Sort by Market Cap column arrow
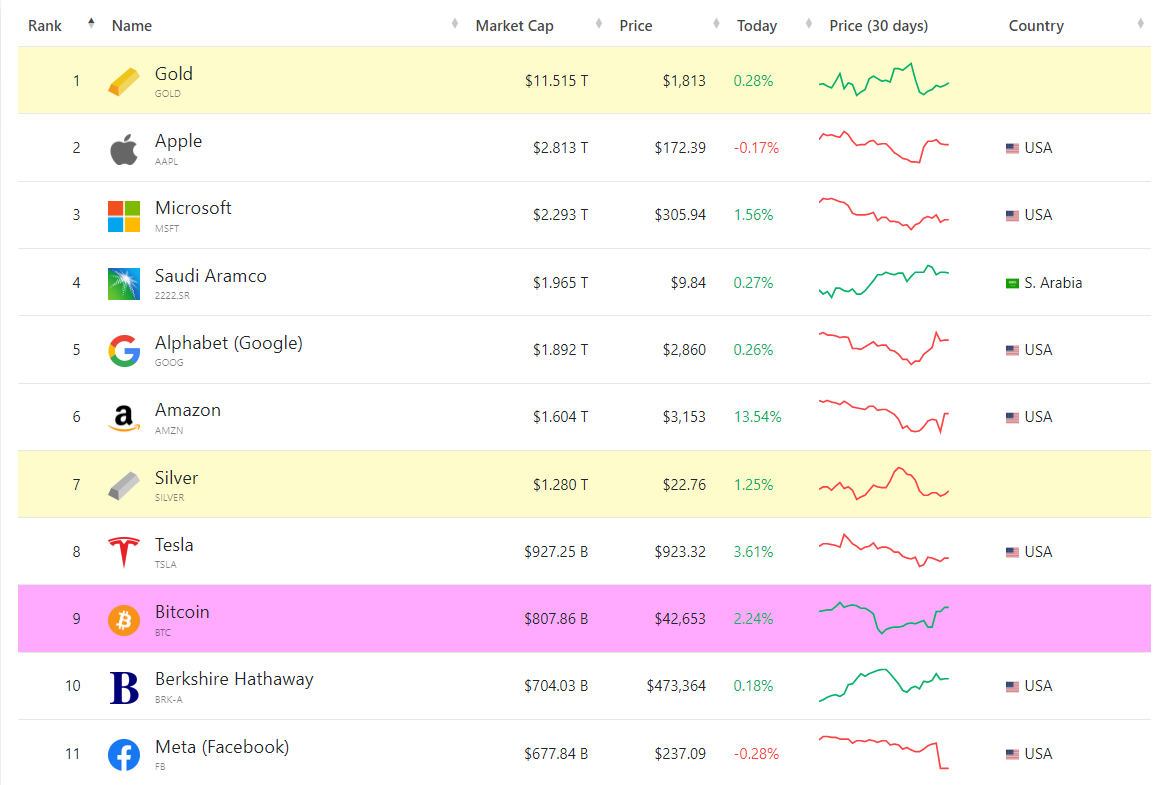1166x785 pixels. point(599,24)
